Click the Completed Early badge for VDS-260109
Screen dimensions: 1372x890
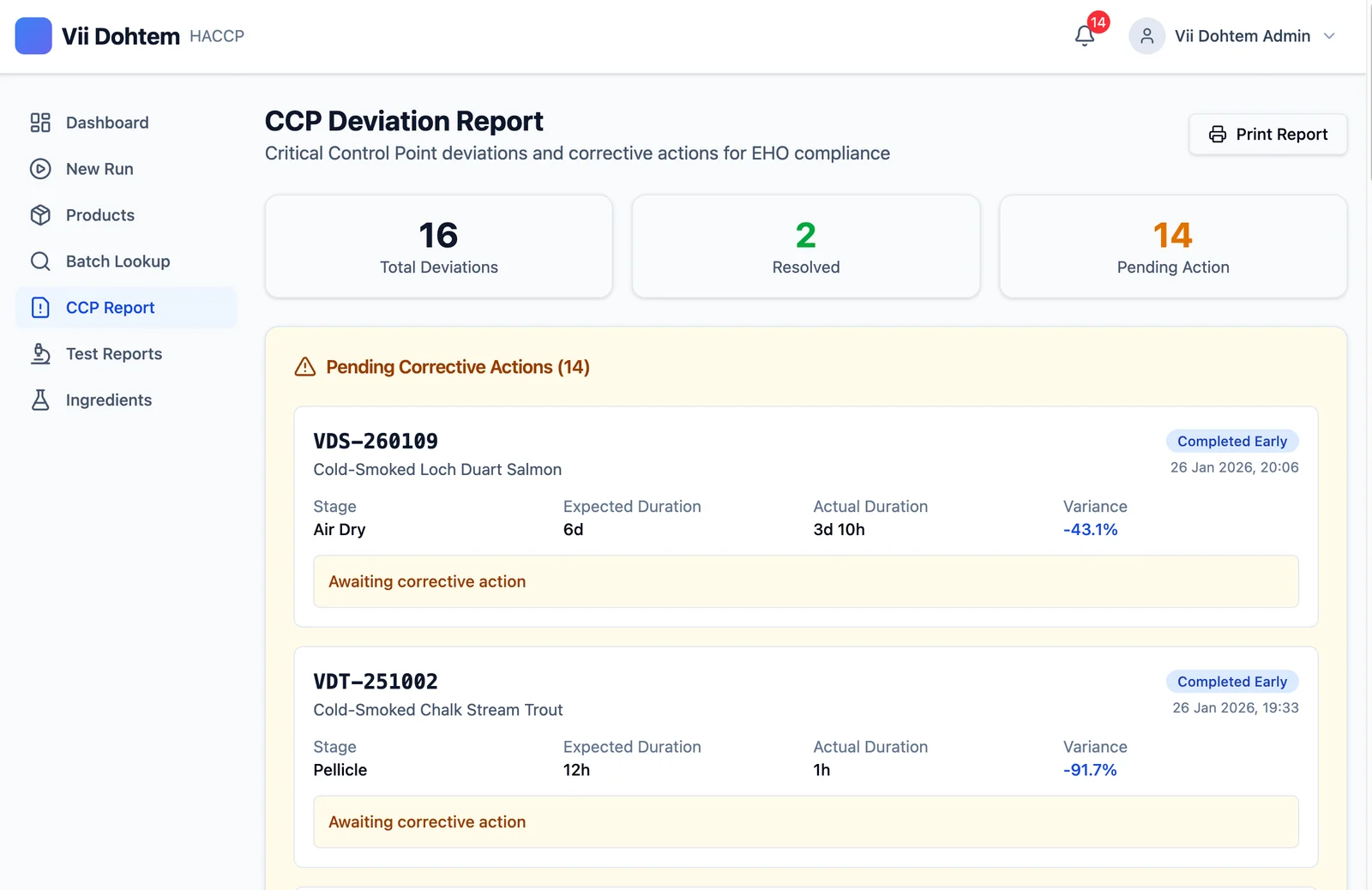pos(1232,442)
